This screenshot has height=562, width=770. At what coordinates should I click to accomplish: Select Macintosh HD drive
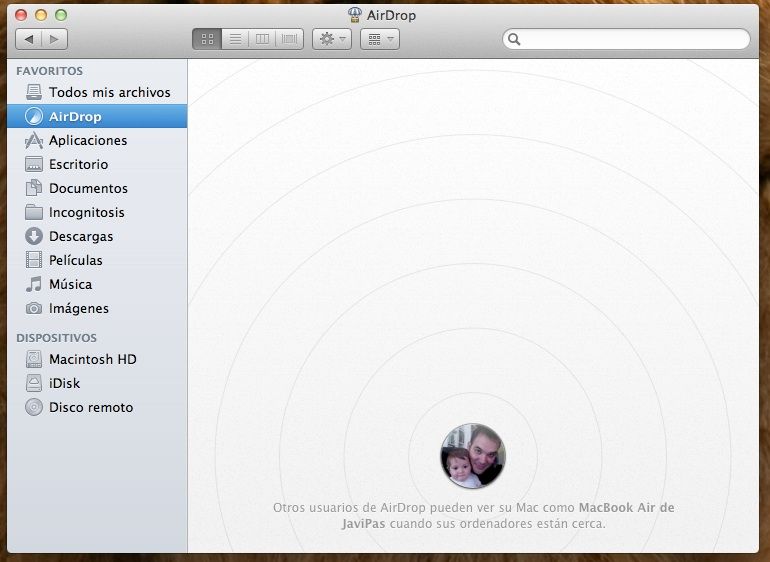(92, 359)
